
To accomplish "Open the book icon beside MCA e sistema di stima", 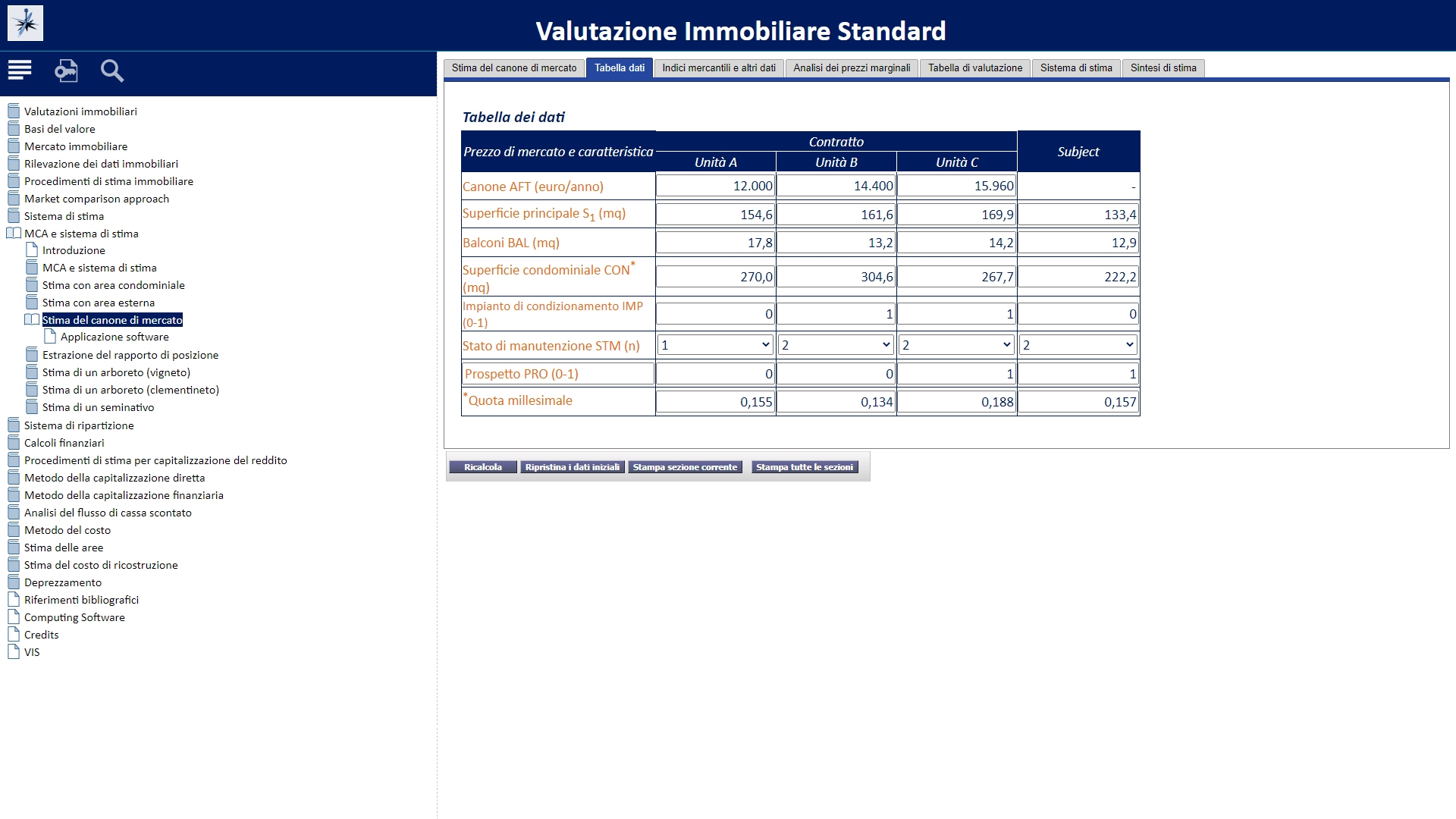I will click(14, 234).
